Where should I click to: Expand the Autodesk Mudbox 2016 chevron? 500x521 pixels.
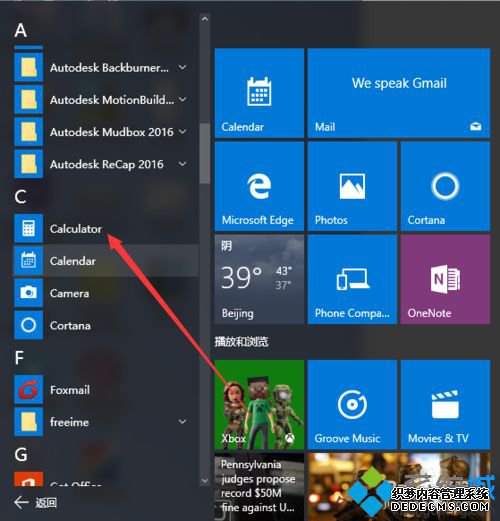coord(182,132)
